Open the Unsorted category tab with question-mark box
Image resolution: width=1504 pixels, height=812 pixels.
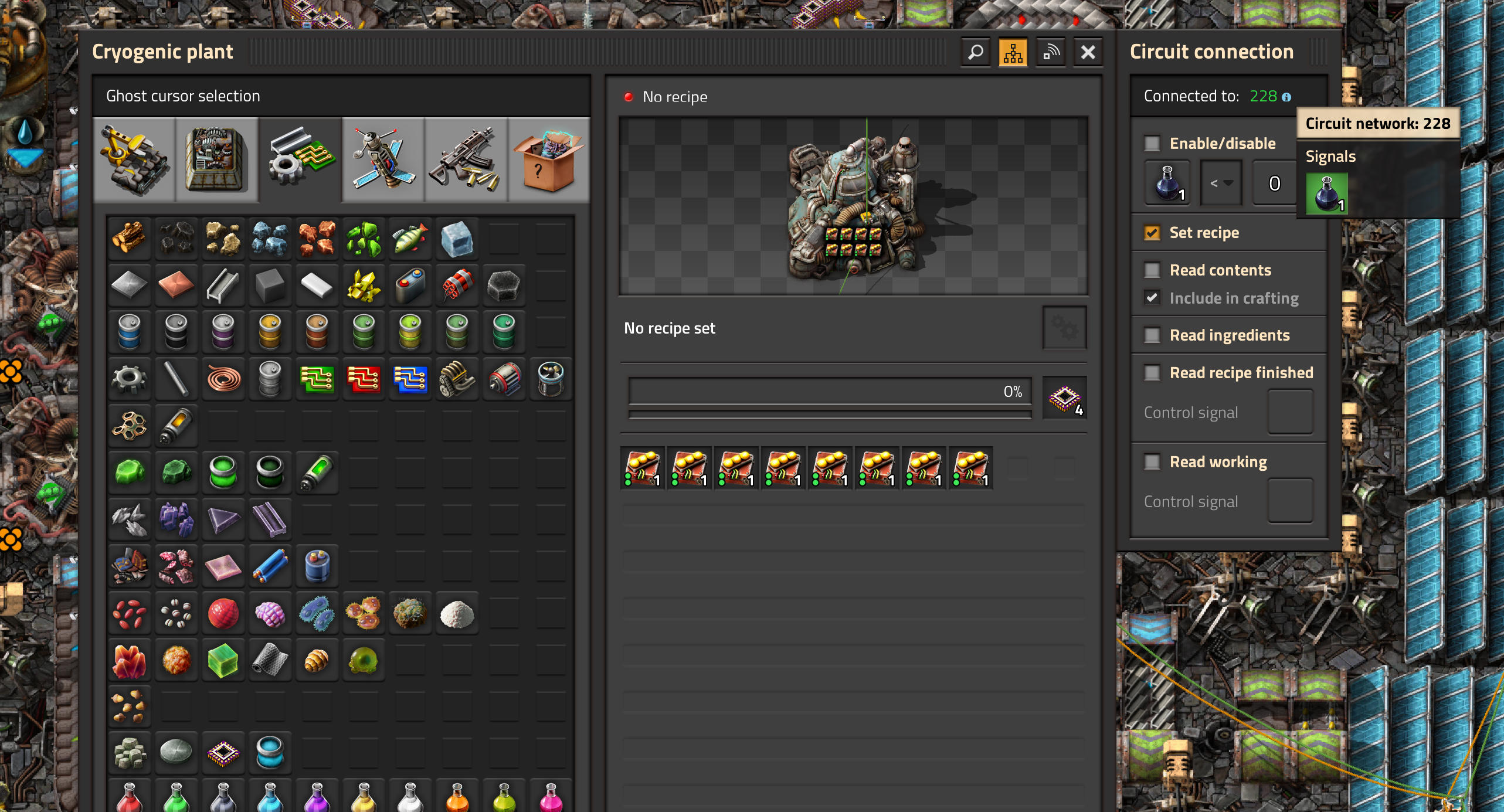point(549,159)
